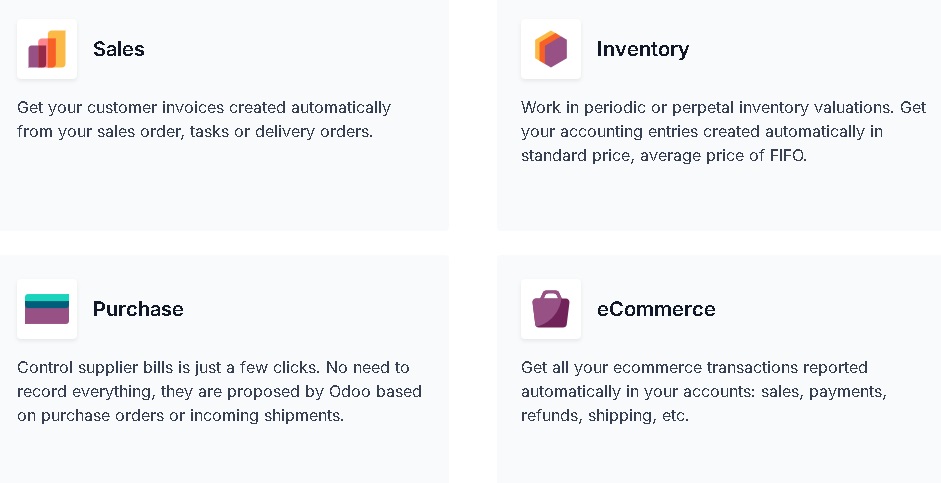Select the Inventory valuations description paragraph
Image resolution: width=941 pixels, height=483 pixels.
pos(723,131)
